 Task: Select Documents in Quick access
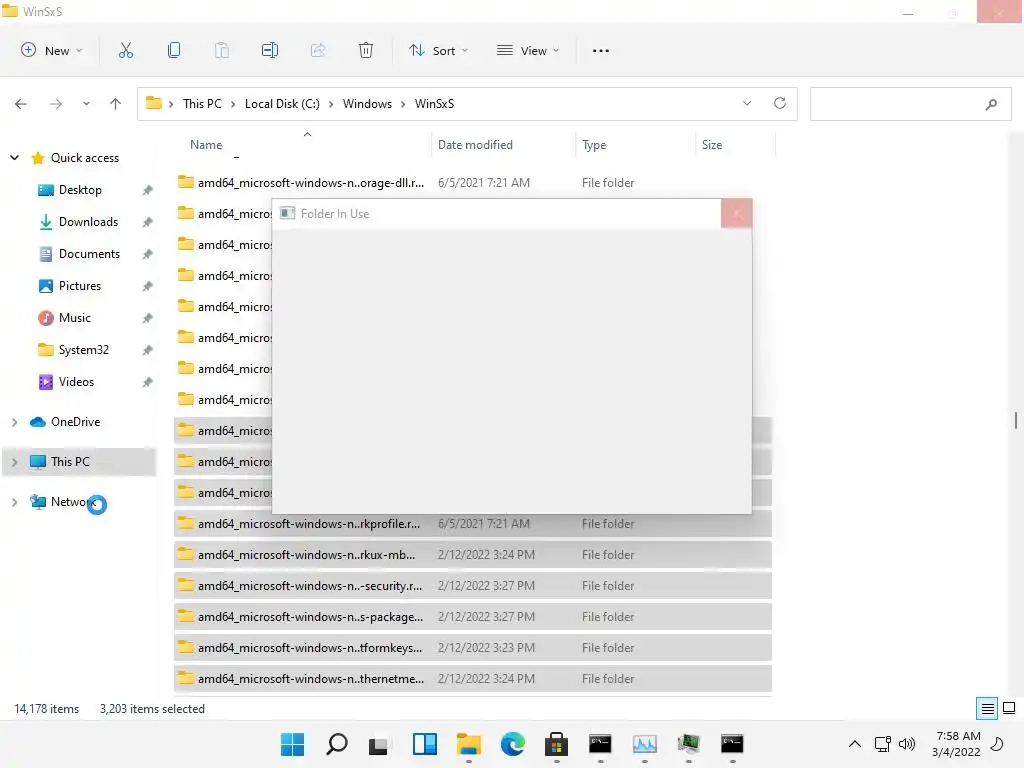click(x=89, y=254)
